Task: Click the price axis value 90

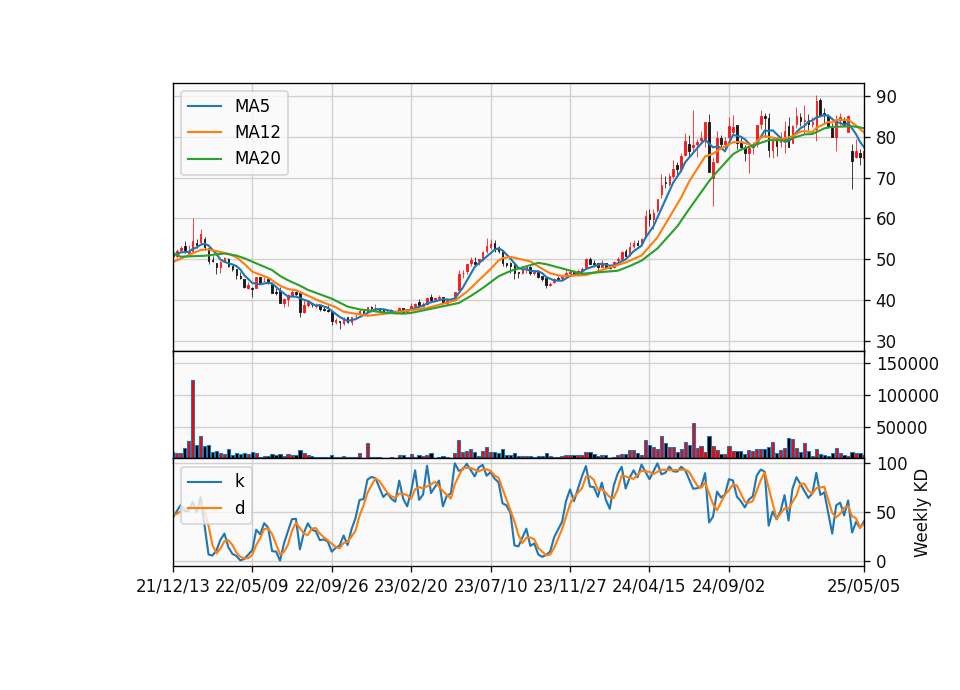Action: point(887,97)
